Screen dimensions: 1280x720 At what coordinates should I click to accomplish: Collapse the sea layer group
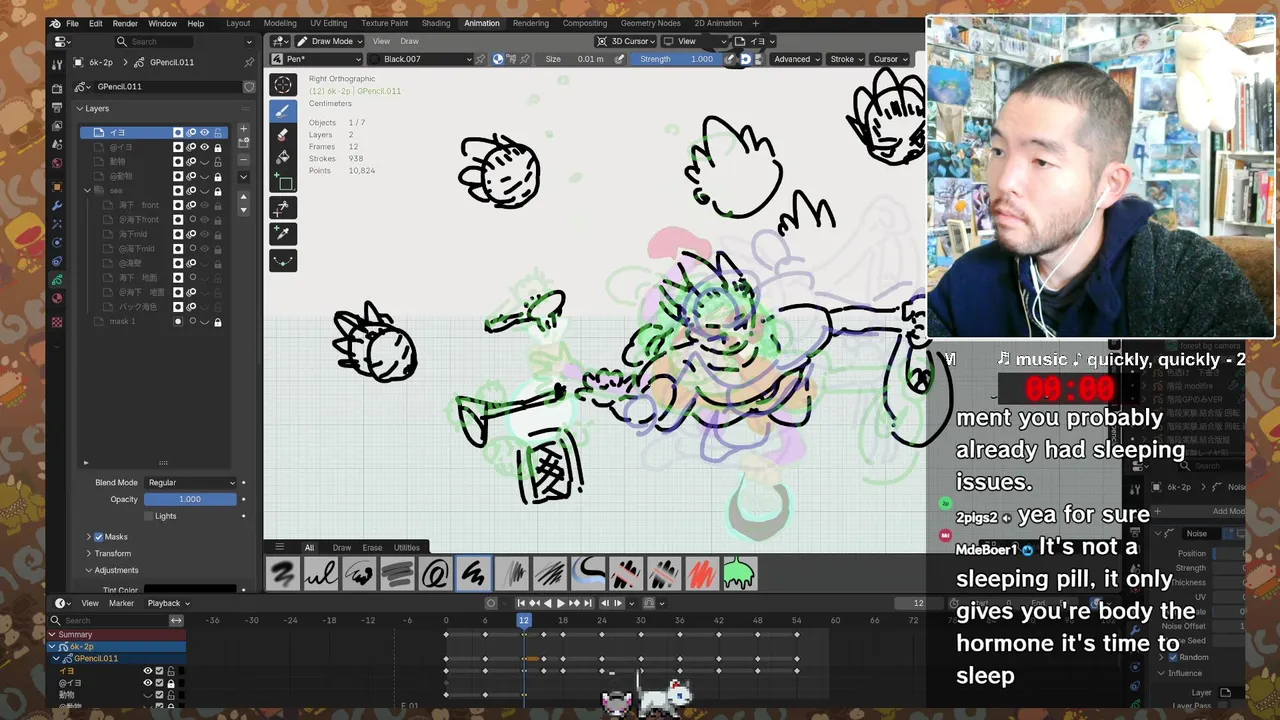(x=88, y=190)
